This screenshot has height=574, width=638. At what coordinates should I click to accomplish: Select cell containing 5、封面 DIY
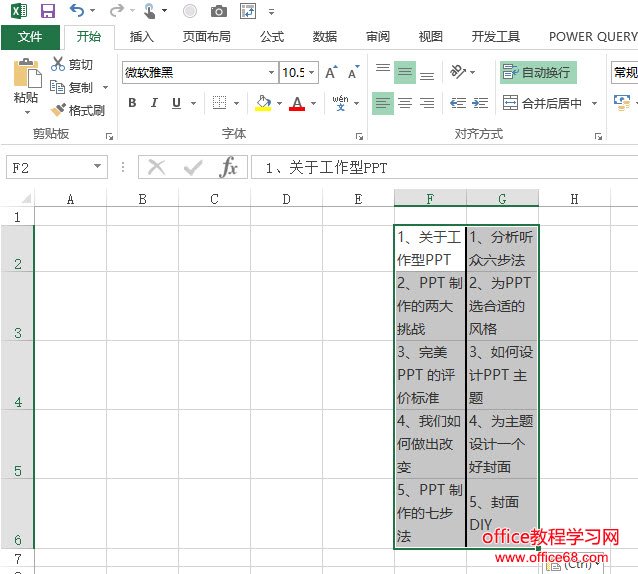(501, 513)
